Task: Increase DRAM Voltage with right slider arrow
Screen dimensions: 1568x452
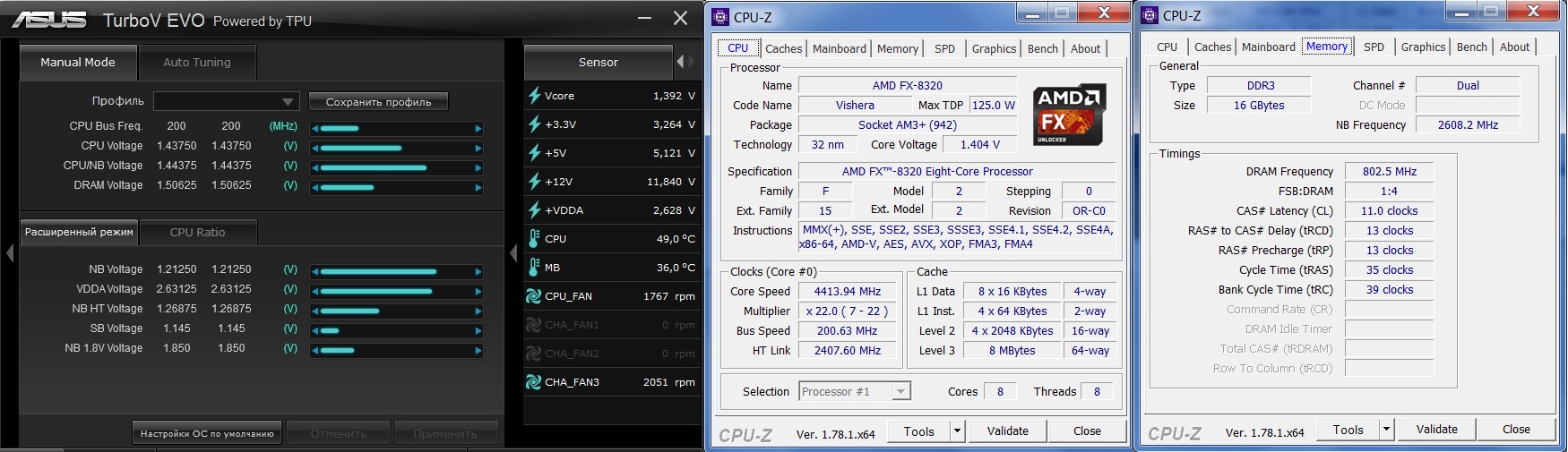Action: [x=478, y=188]
